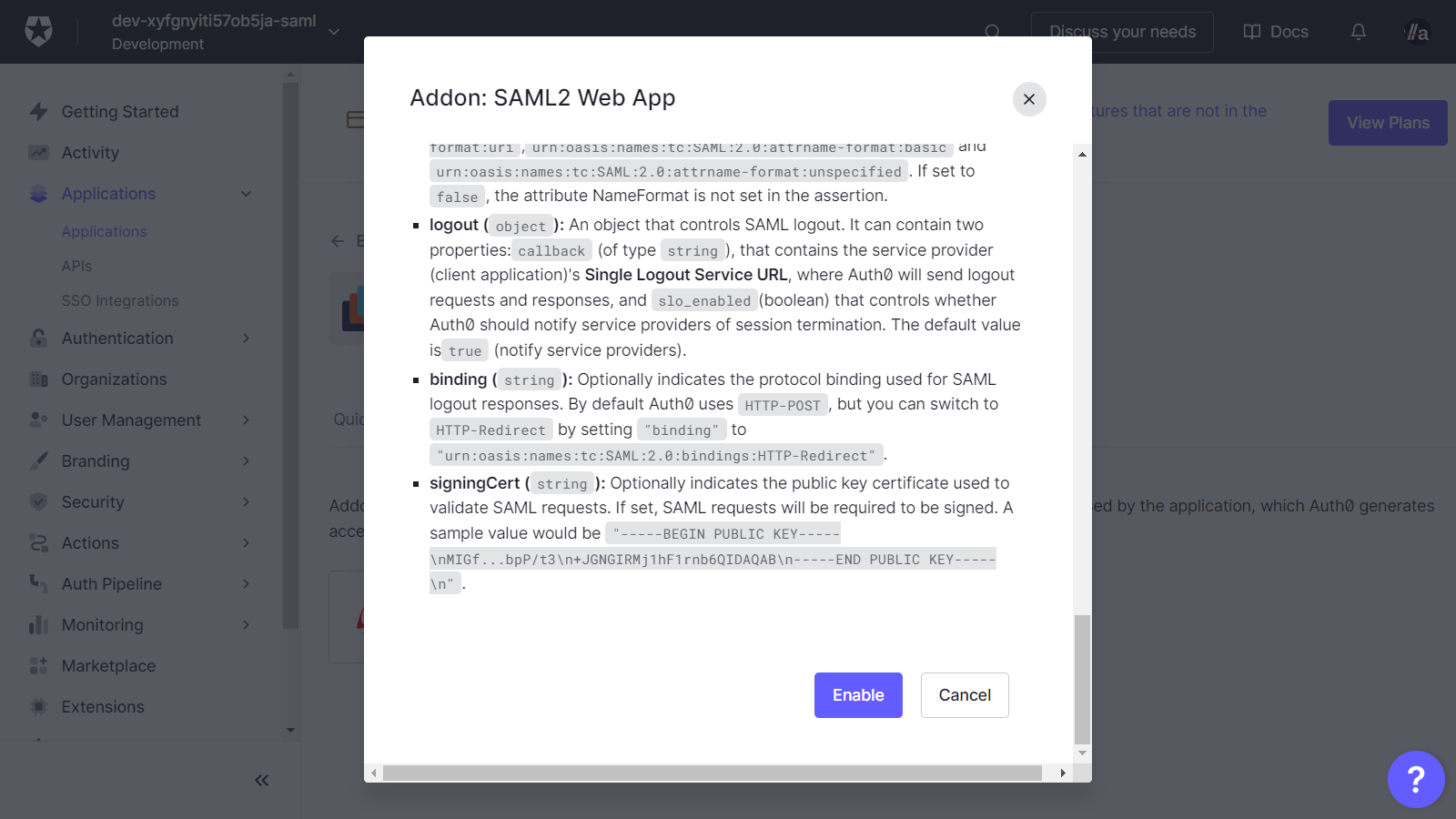Expand the User Management submenu

click(246, 420)
